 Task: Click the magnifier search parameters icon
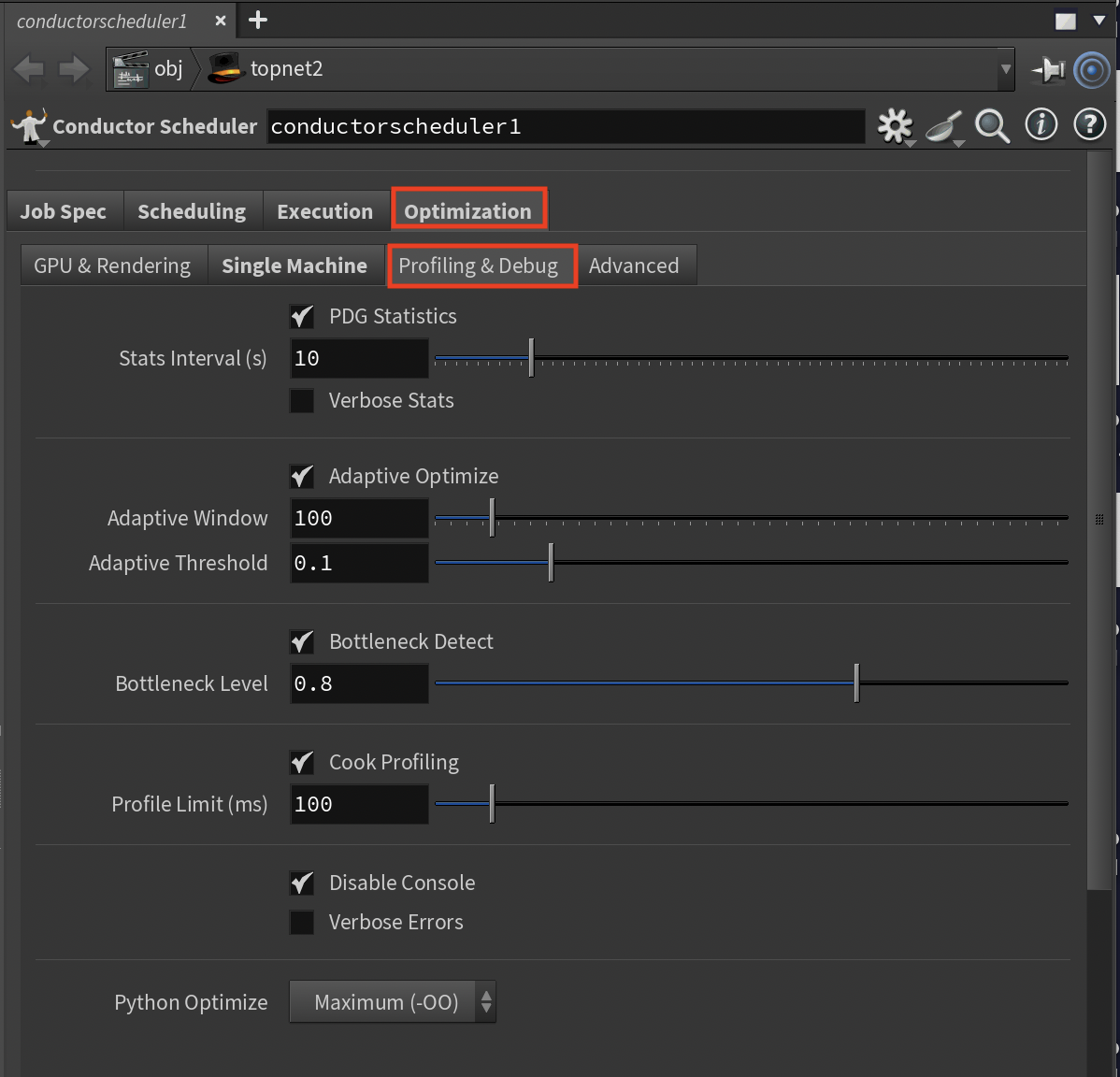click(x=992, y=126)
